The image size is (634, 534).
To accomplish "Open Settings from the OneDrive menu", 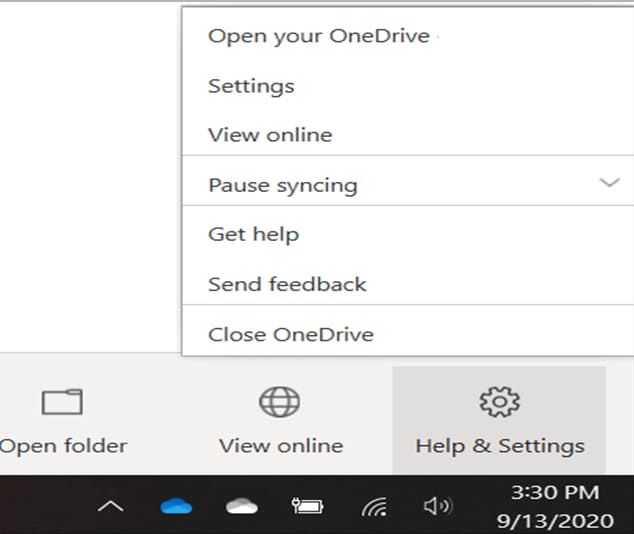I will click(x=251, y=86).
